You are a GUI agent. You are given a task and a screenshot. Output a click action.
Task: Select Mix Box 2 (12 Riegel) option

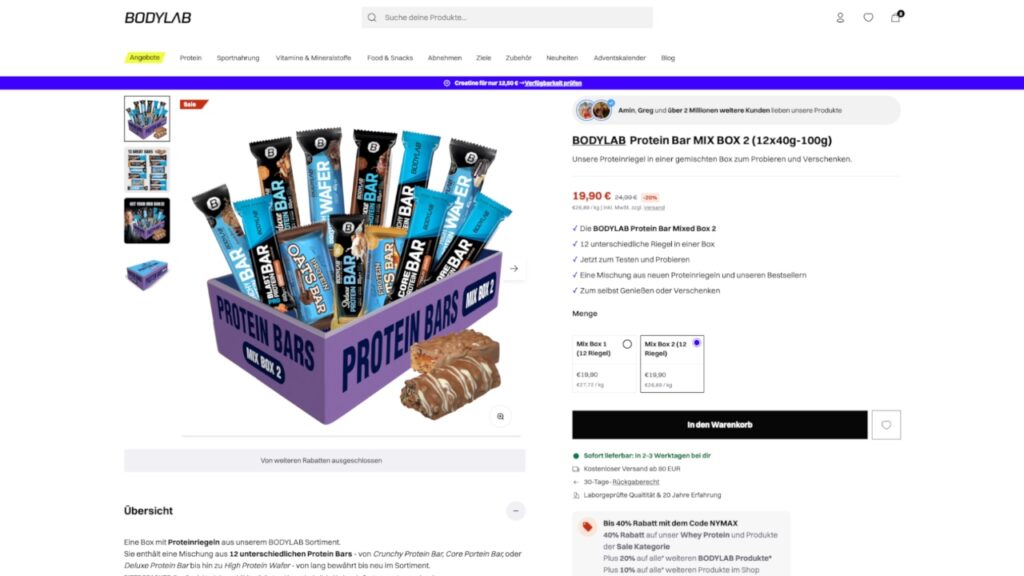tap(672, 364)
